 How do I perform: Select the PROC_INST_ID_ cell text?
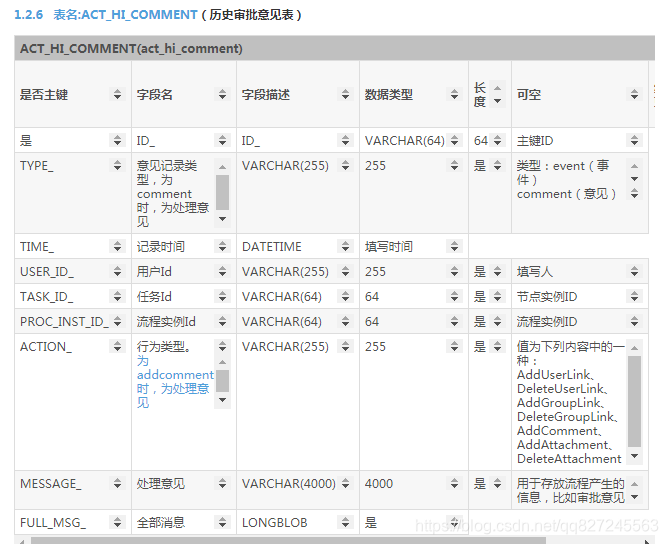click(64, 322)
